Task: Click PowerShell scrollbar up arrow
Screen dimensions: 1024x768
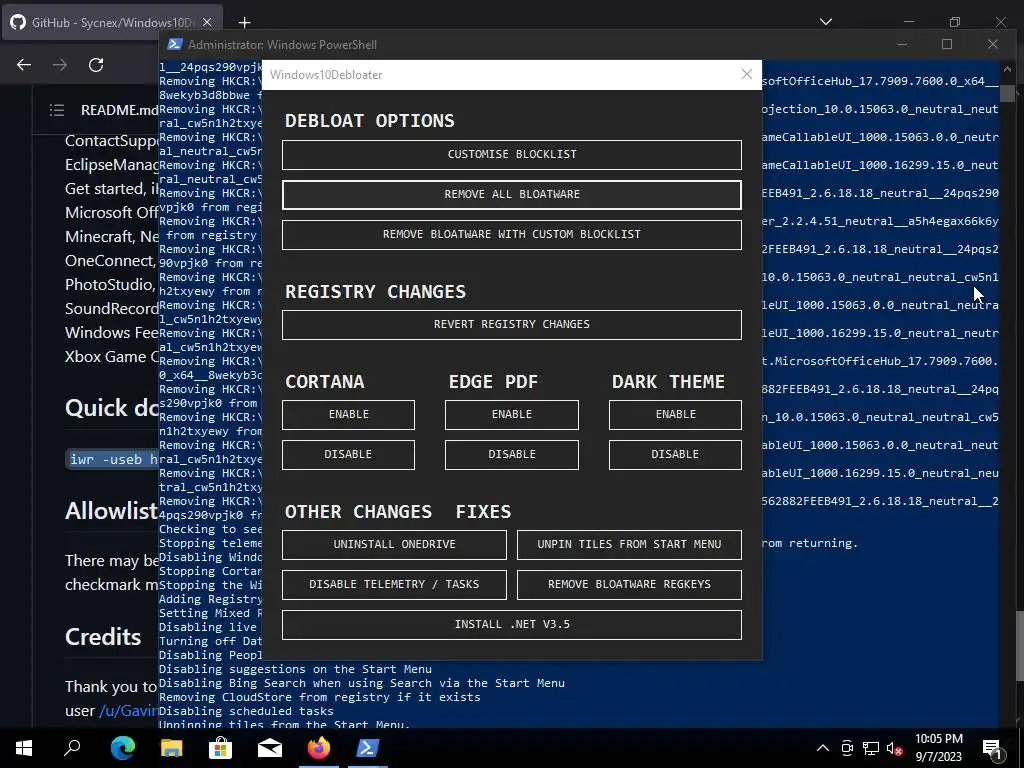Action: click(x=1007, y=69)
